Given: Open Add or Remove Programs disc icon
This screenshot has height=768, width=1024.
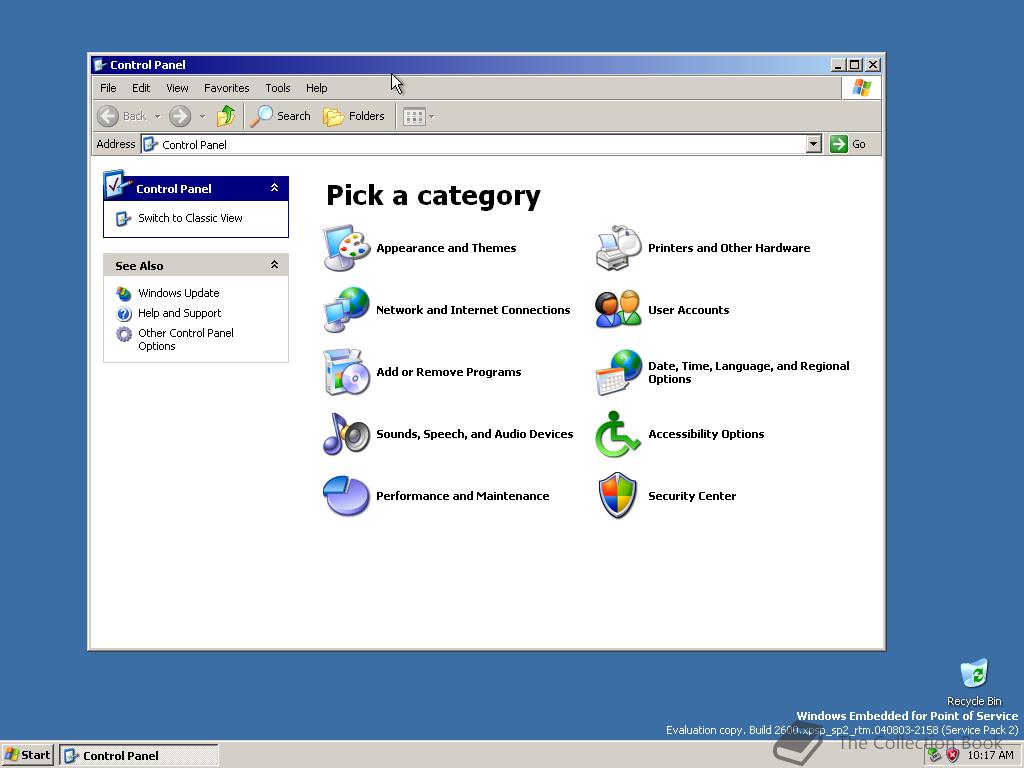Looking at the screenshot, I should tap(347, 372).
